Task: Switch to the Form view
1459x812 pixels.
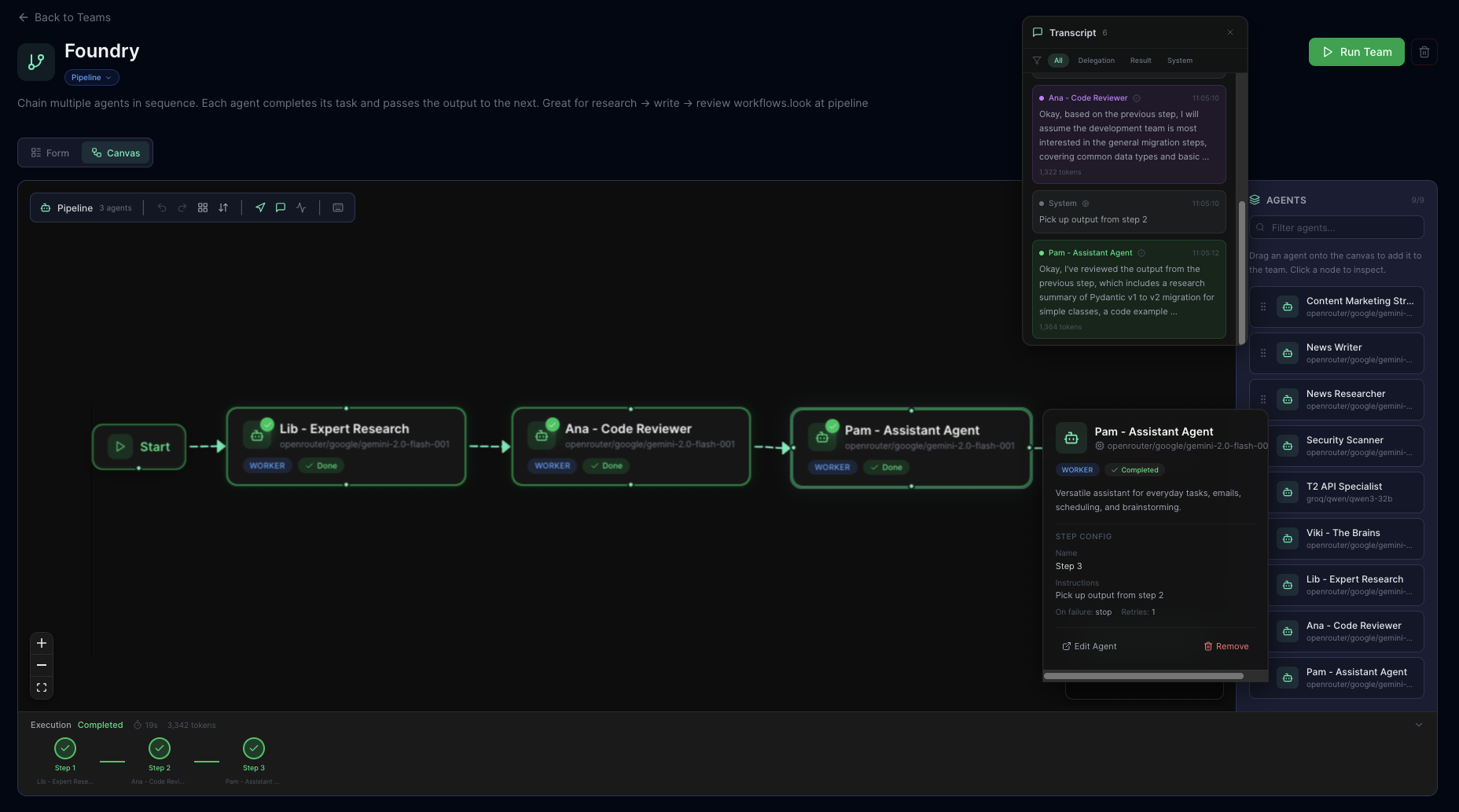Action: [x=50, y=152]
